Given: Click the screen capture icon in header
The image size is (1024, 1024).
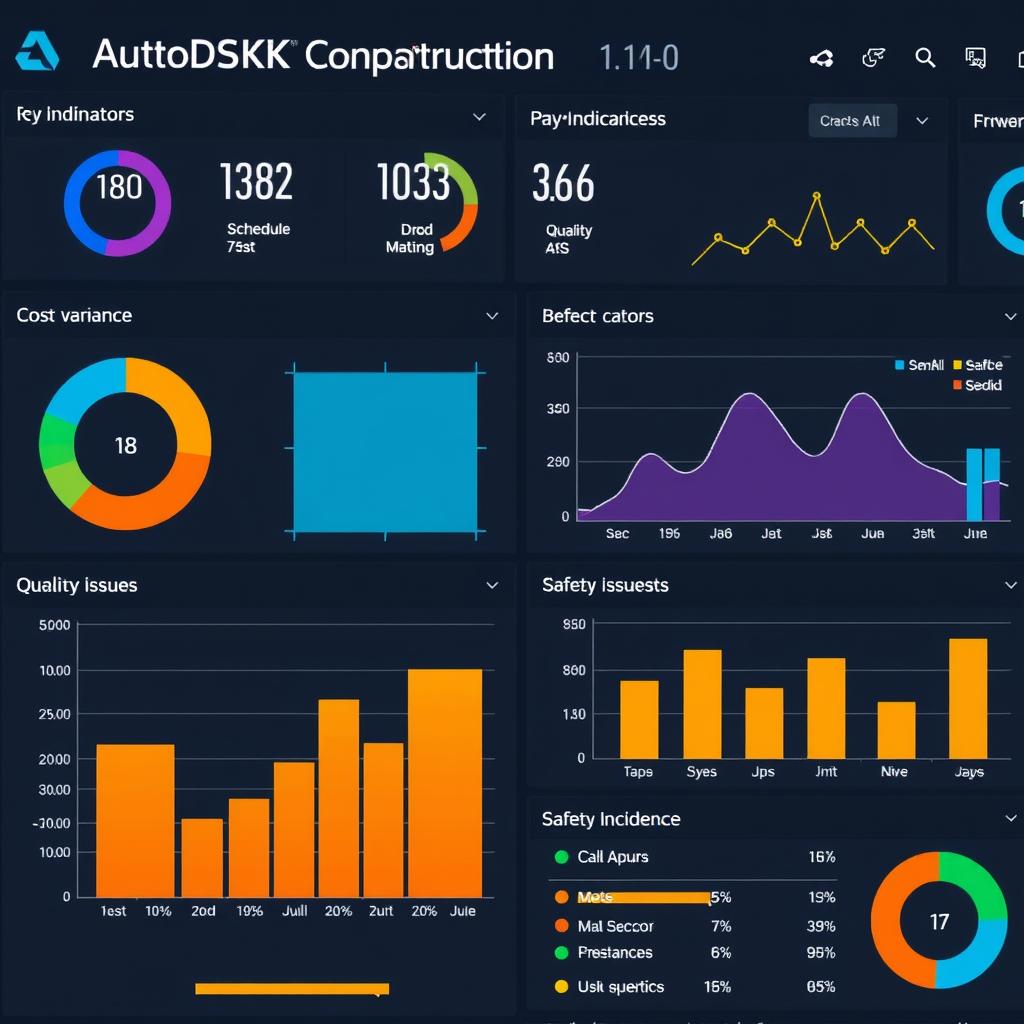Looking at the screenshot, I should pyautogui.click(x=976, y=57).
